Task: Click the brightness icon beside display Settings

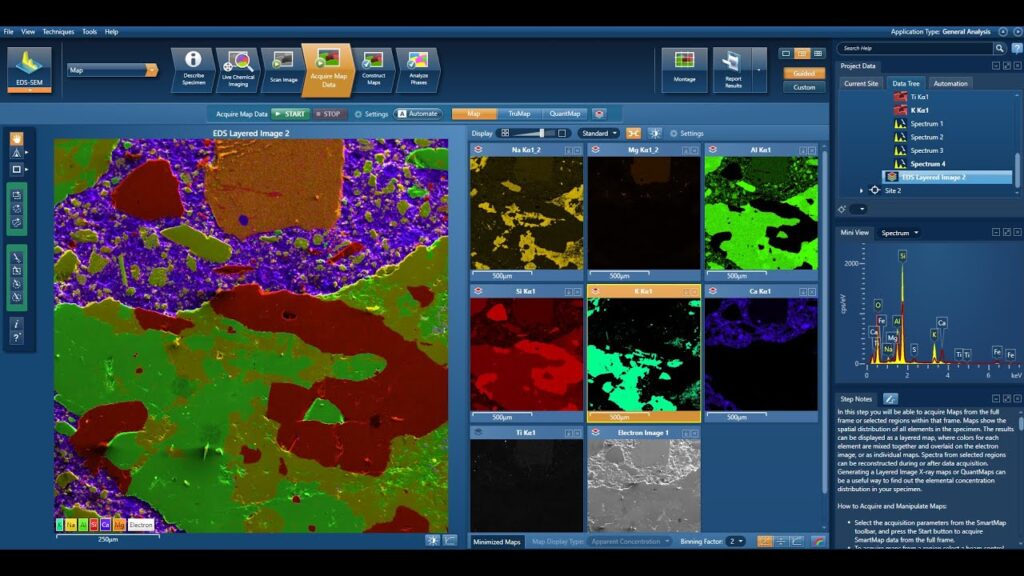Action: click(654, 133)
